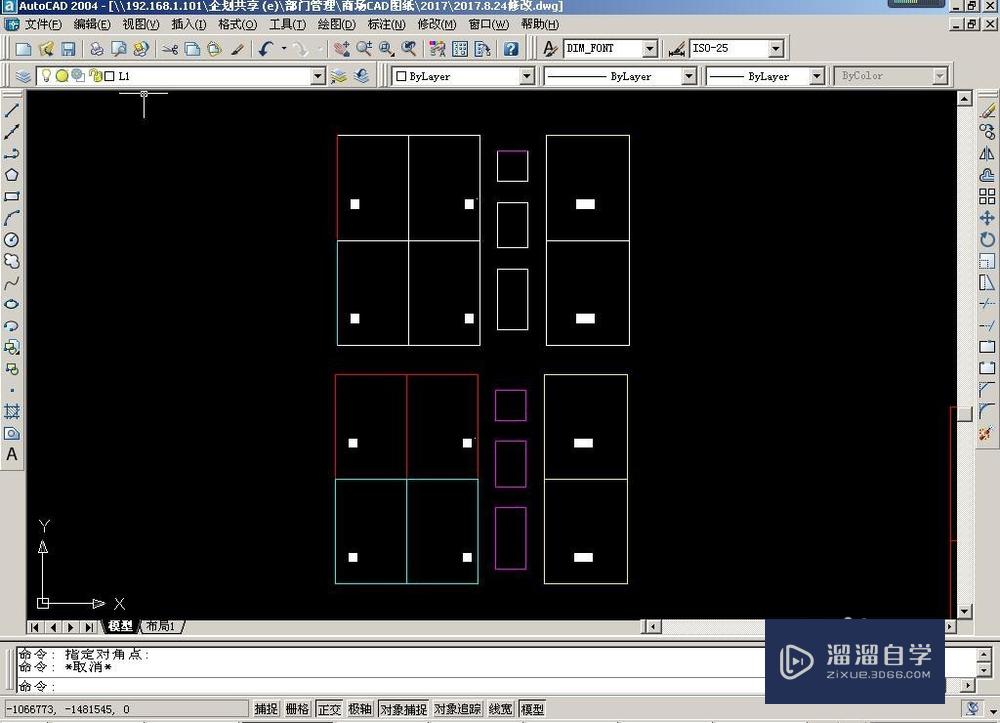Screen dimensions: 1000x723
Task: Select the Explode tool
Action: click(987, 433)
